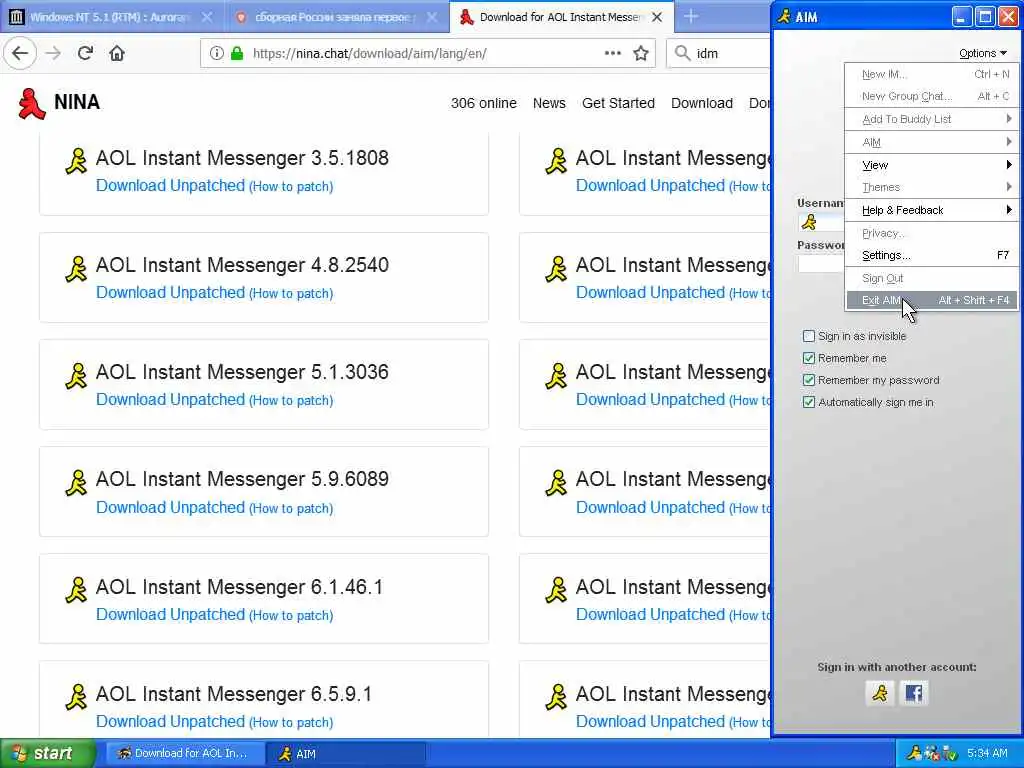Screen dimensions: 1024x768
Task: Open a new browser tab with plus icon
Action: [691, 16]
